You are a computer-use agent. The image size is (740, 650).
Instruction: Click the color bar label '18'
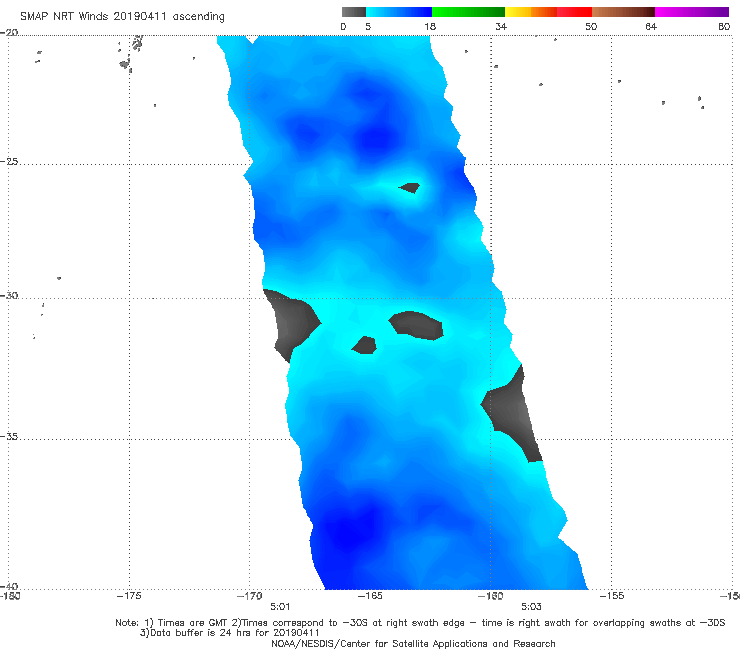coord(430,26)
